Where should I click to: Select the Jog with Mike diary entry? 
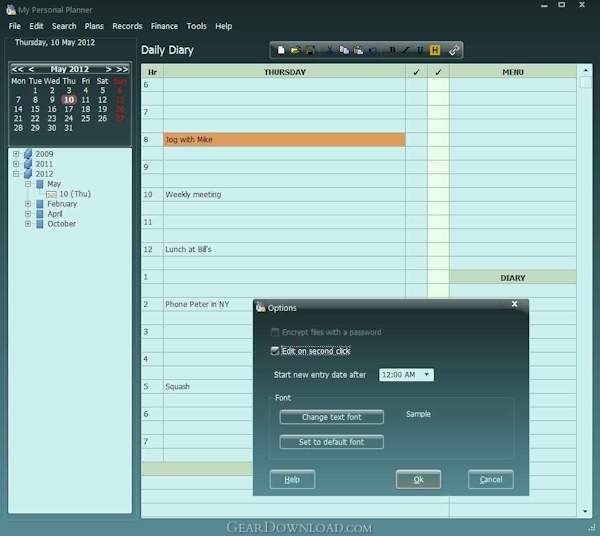tap(284, 140)
